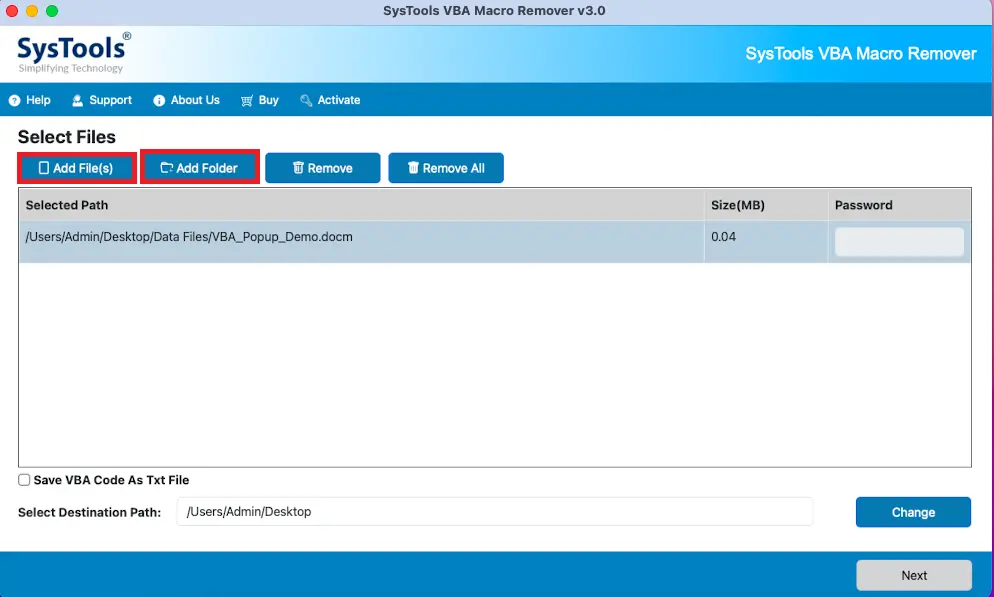Maximize the window with green button
This screenshot has width=994, height=597.
click(x=52, y=11)
